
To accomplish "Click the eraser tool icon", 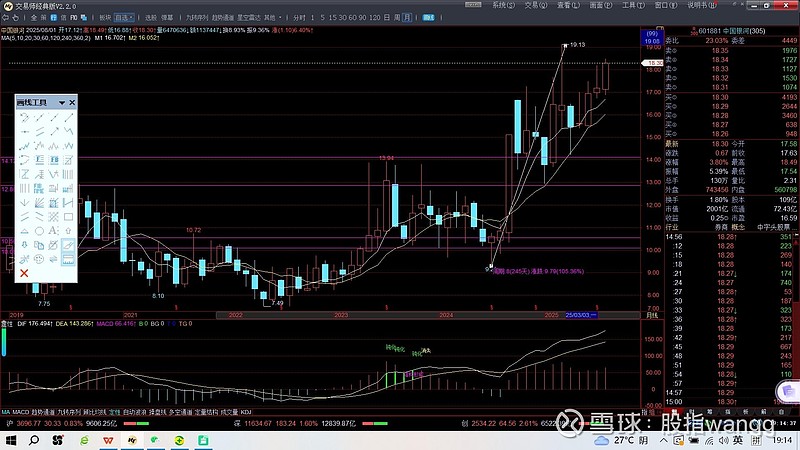I will tap(68, 245).
